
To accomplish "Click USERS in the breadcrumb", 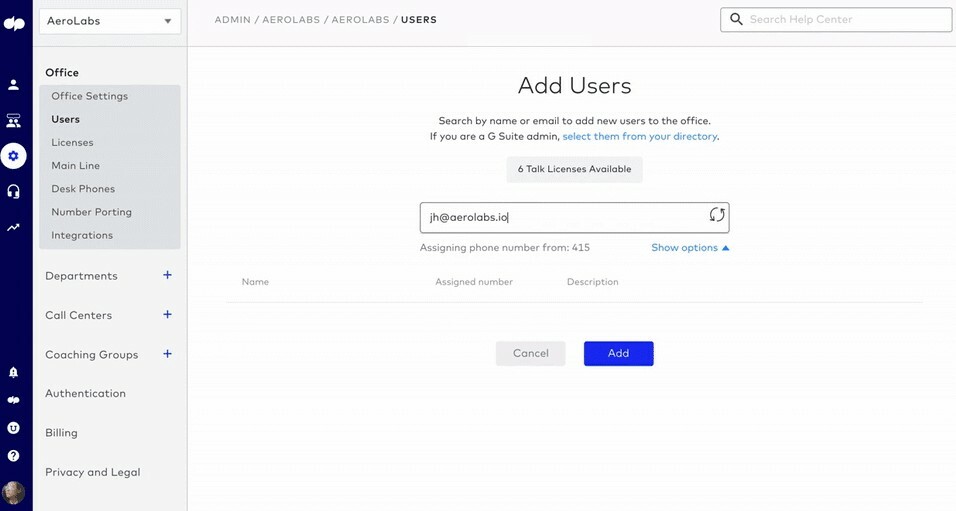I will pyautogui.click(x=419, y=20).
